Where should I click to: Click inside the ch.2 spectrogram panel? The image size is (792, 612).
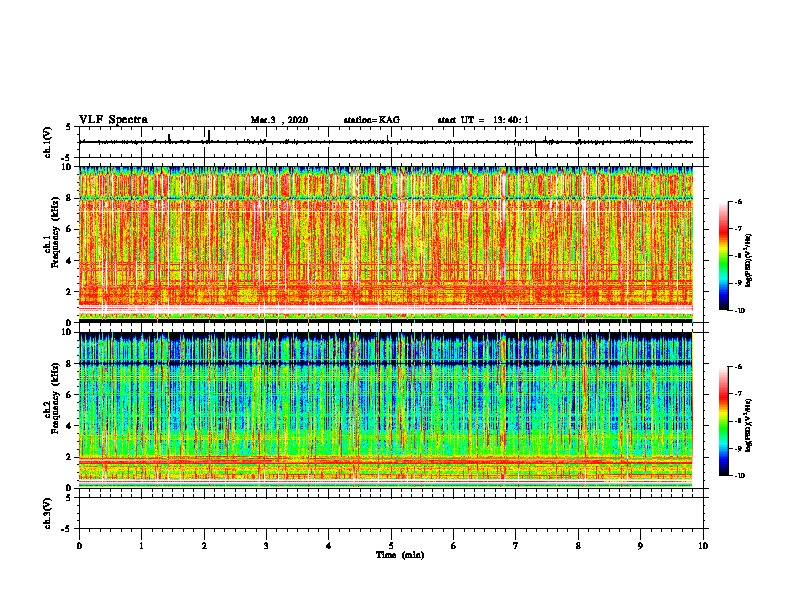pos(391,410)
